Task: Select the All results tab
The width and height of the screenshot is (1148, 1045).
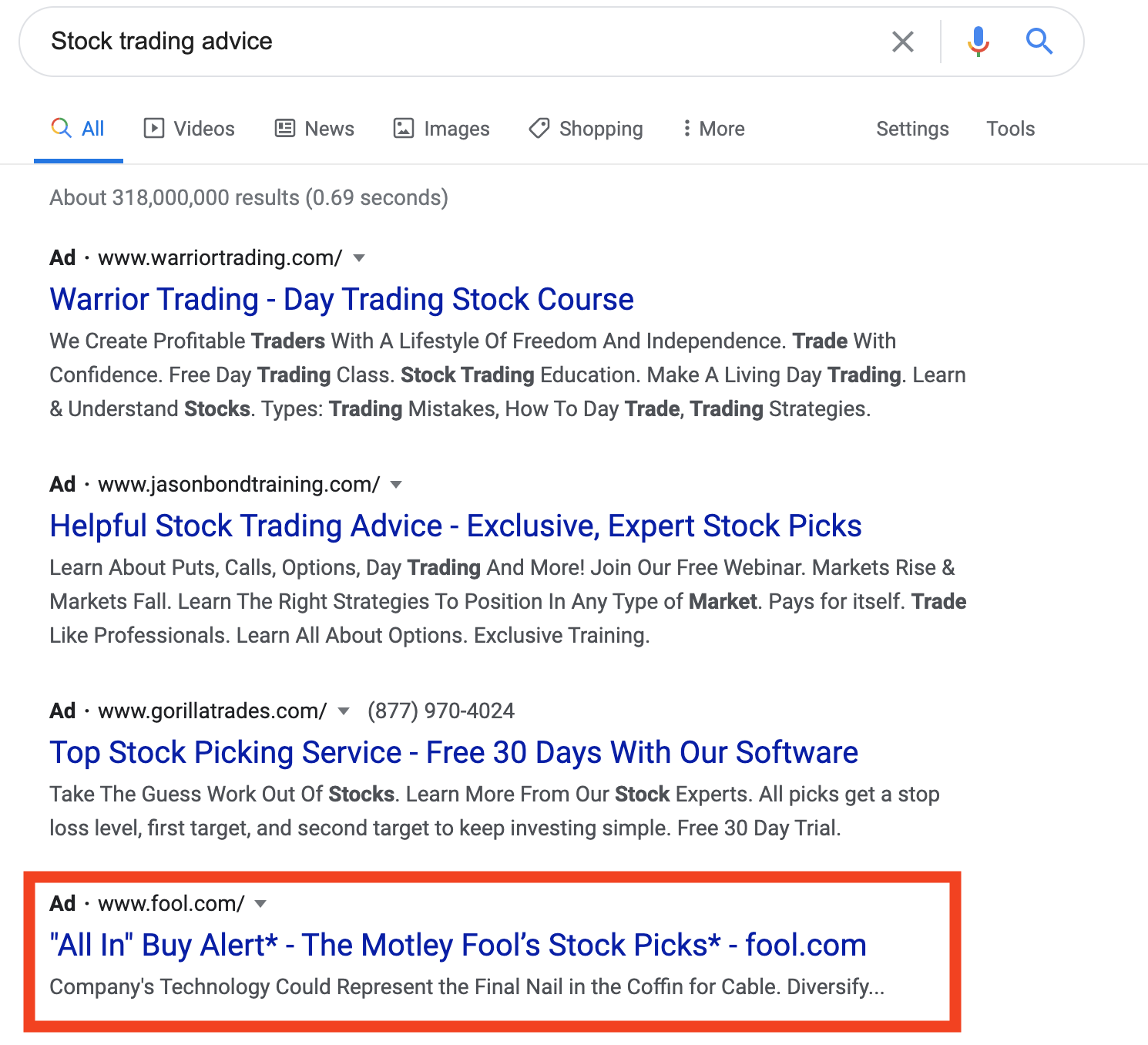Action: [x=79, y=129]
